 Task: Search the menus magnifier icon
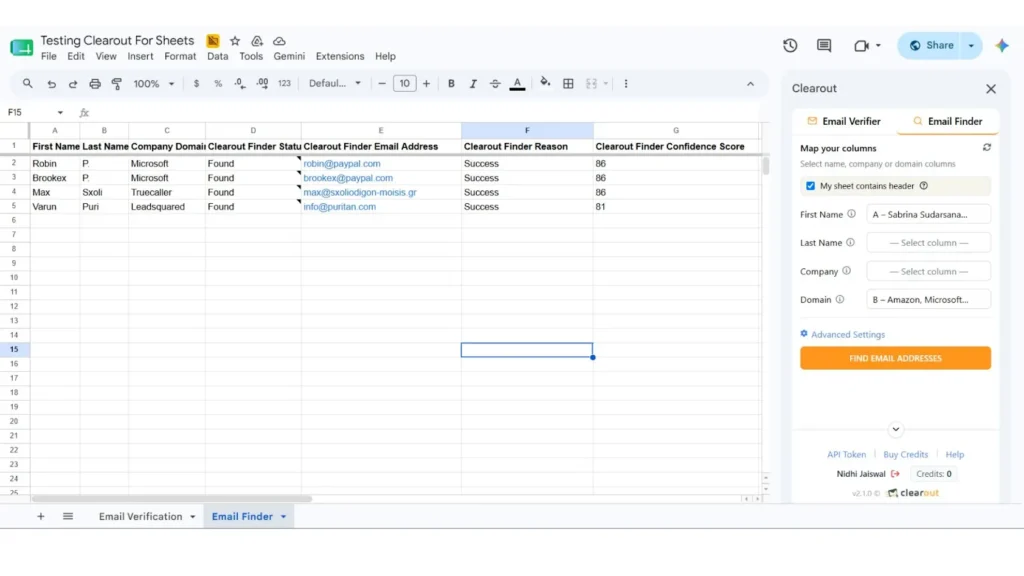click(x=27, y=84)
